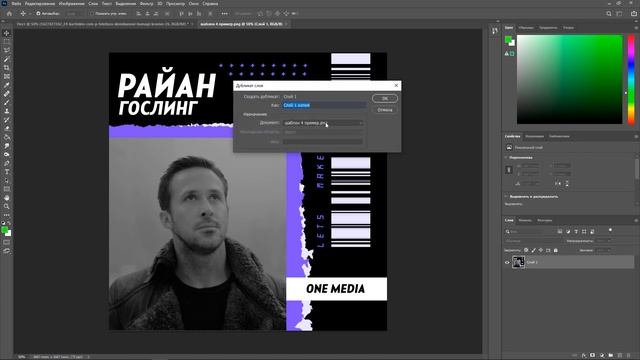
Task: Select the Lasso tool
Action: 7,50
